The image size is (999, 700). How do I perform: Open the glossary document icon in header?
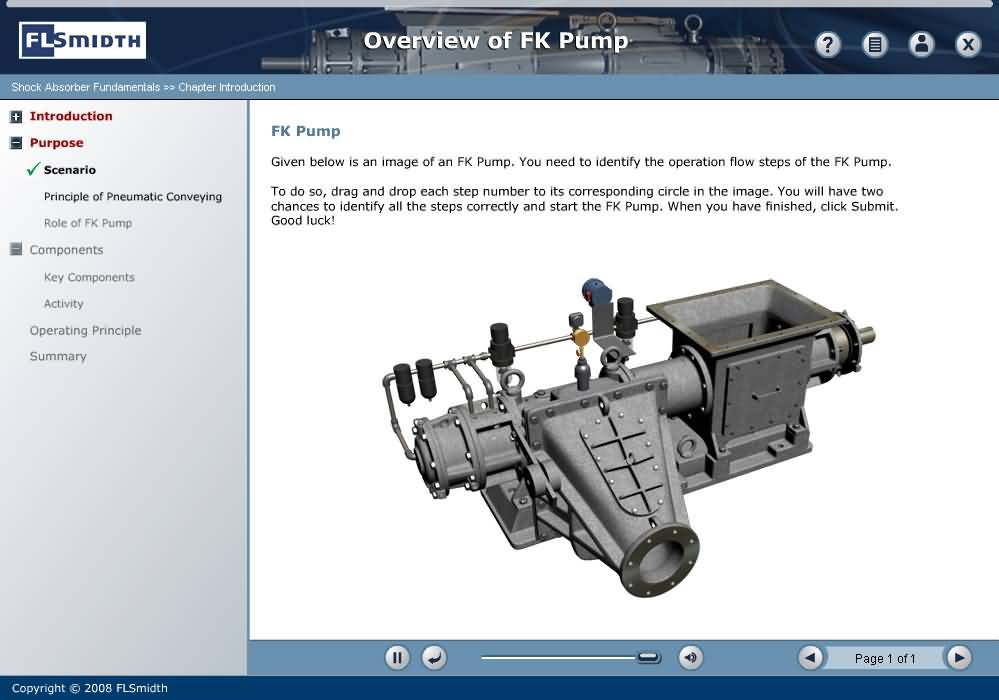tap(875, 44)
